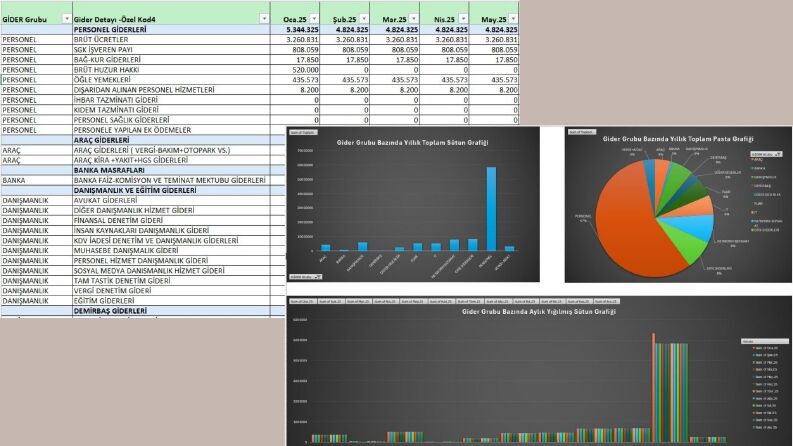This screenshot has height=446, width=793.
Task: Select BANKA FAİZ-KOMİSYON VE TEMİNAT MEKTUBU cell
Action: pos(171,180)
